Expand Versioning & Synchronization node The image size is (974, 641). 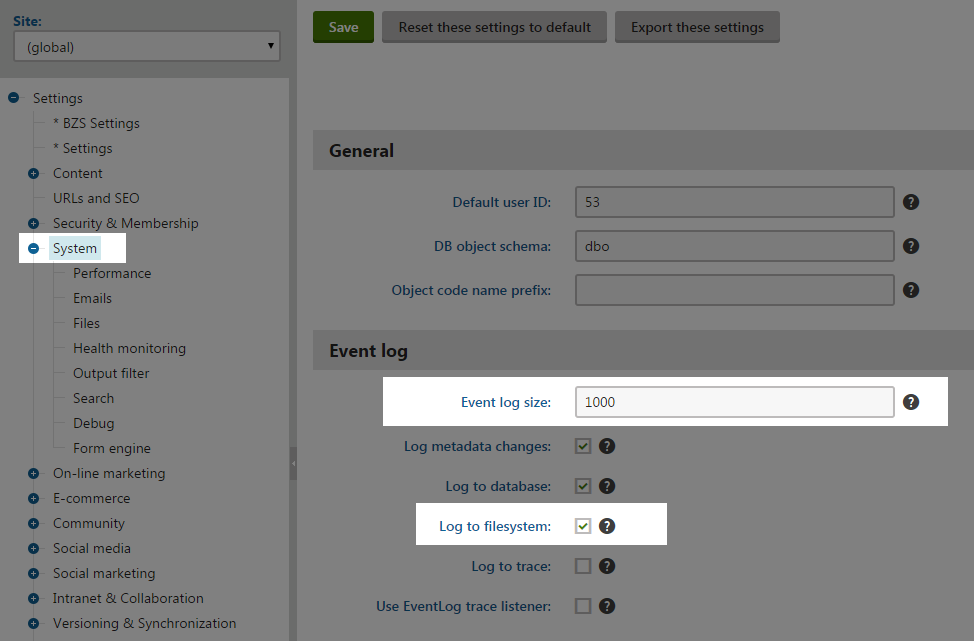[34, 623]
